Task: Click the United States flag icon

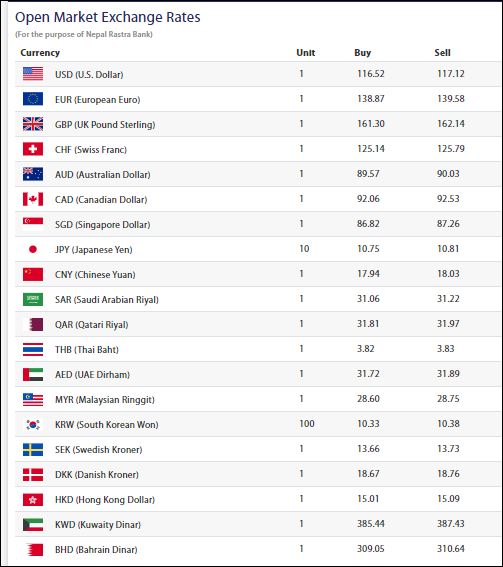Action: pyautogui.click(x=33, y=74)
